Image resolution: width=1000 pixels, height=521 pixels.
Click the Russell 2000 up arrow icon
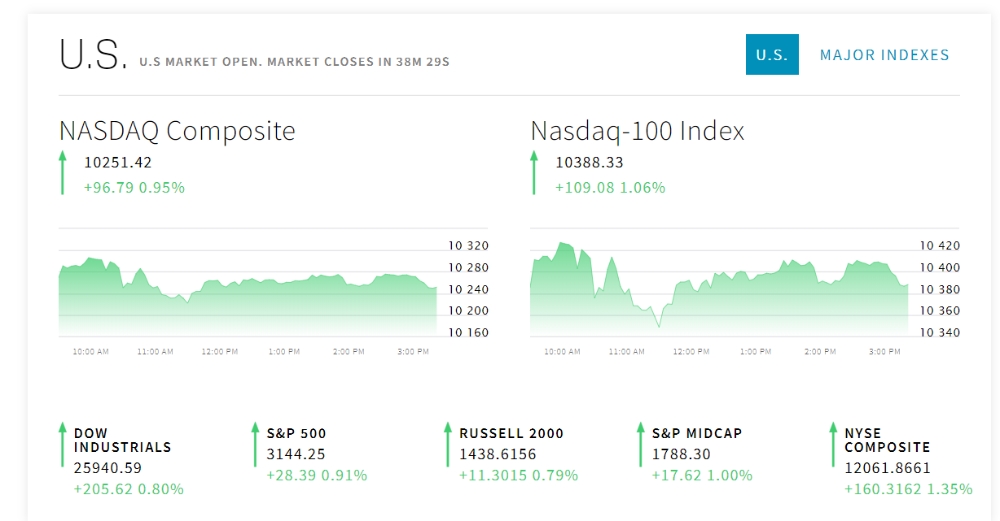click(x=448, y=444)
